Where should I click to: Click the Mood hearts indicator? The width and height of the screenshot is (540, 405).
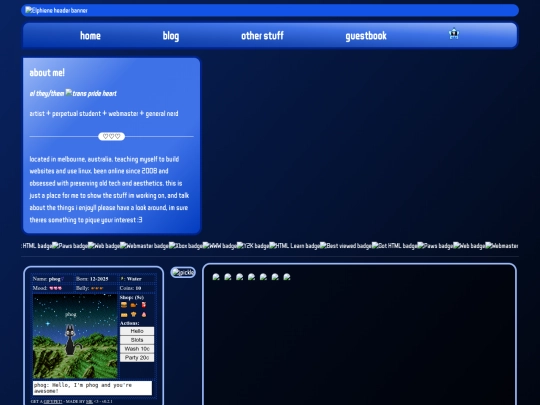tap(47, 288)
